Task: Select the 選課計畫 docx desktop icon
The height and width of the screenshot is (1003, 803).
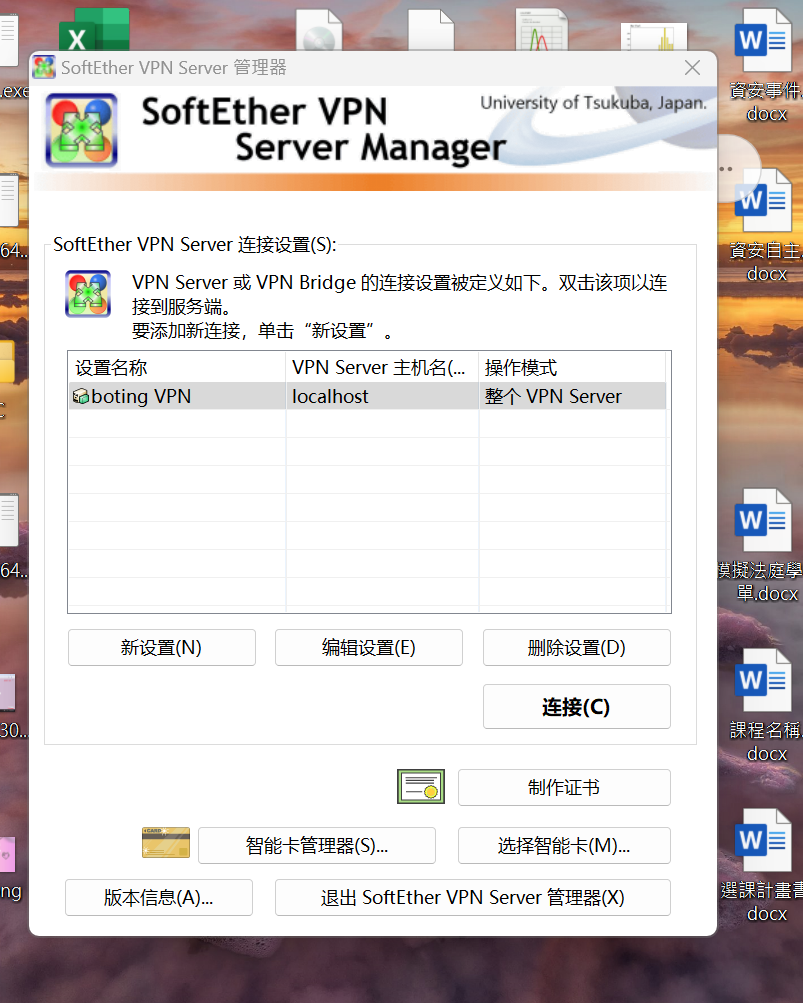Action: (763, 865)
